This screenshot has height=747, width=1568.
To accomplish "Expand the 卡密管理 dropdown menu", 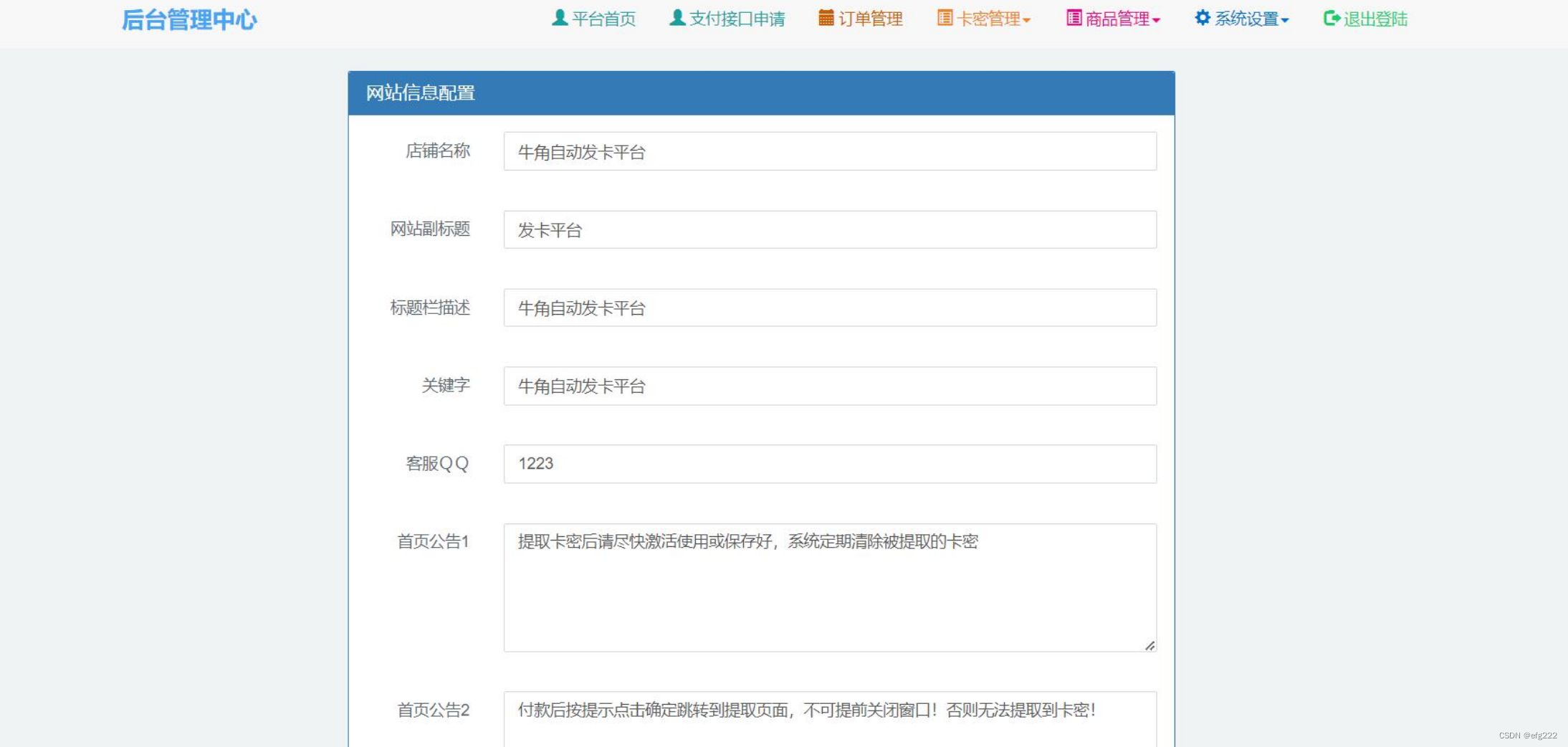I will tap(989, 19).
